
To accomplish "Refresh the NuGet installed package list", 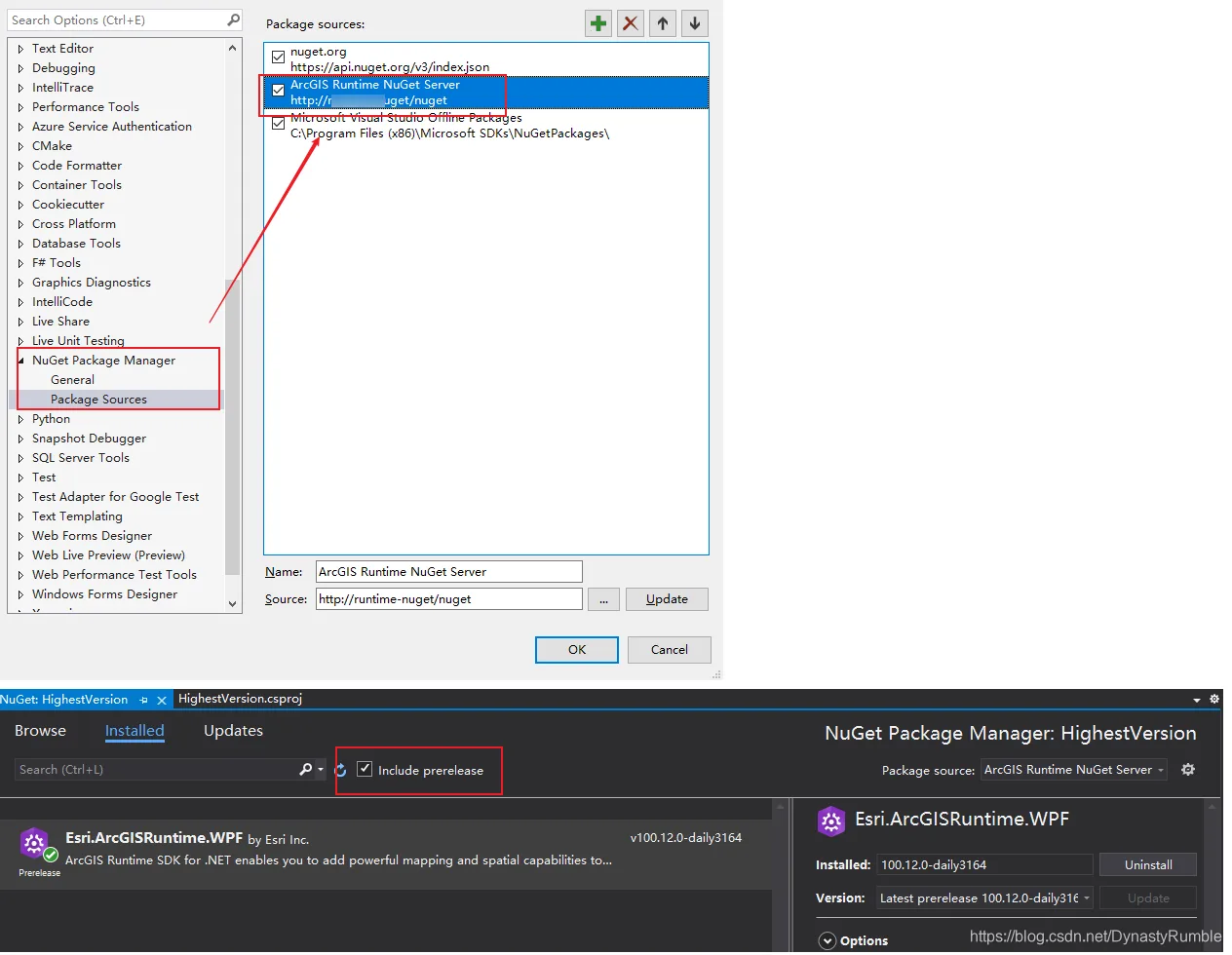I will [341, 770].
